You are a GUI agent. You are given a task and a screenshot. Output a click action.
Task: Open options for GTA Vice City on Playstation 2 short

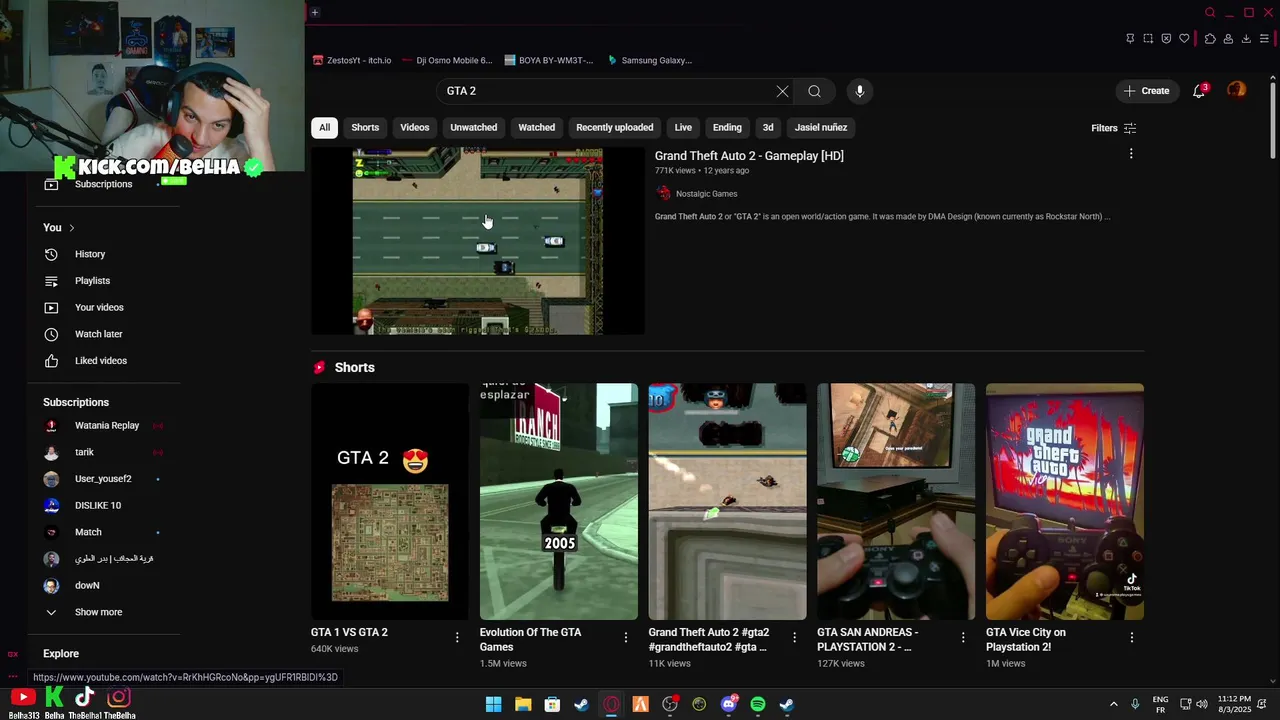coord(1132,637)
